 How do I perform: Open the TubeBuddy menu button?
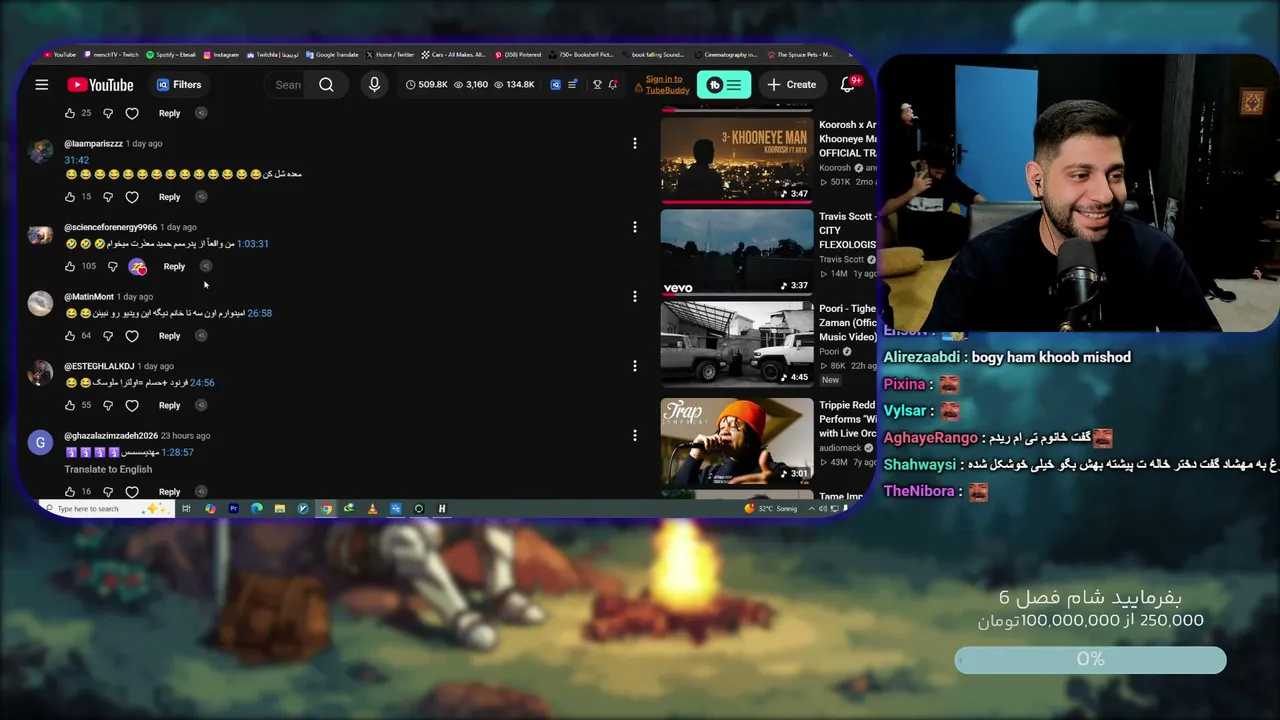(724, 85)
